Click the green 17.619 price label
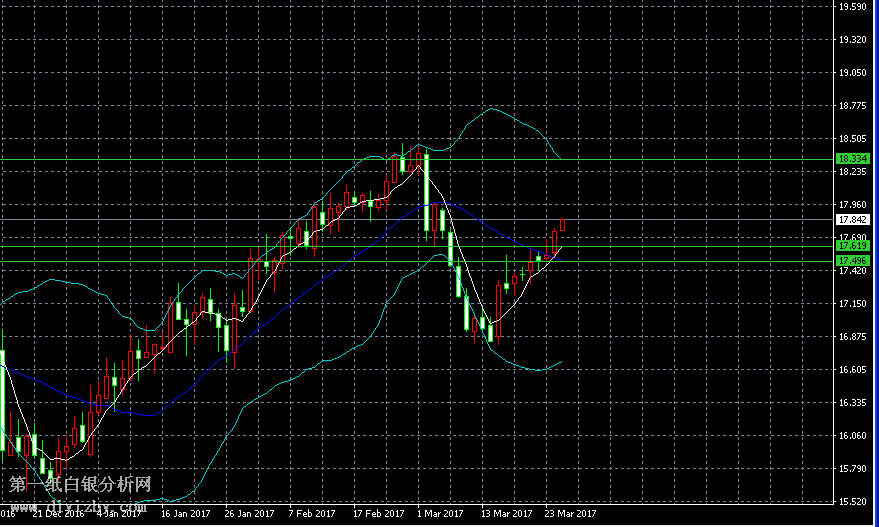 click(852, 246)
